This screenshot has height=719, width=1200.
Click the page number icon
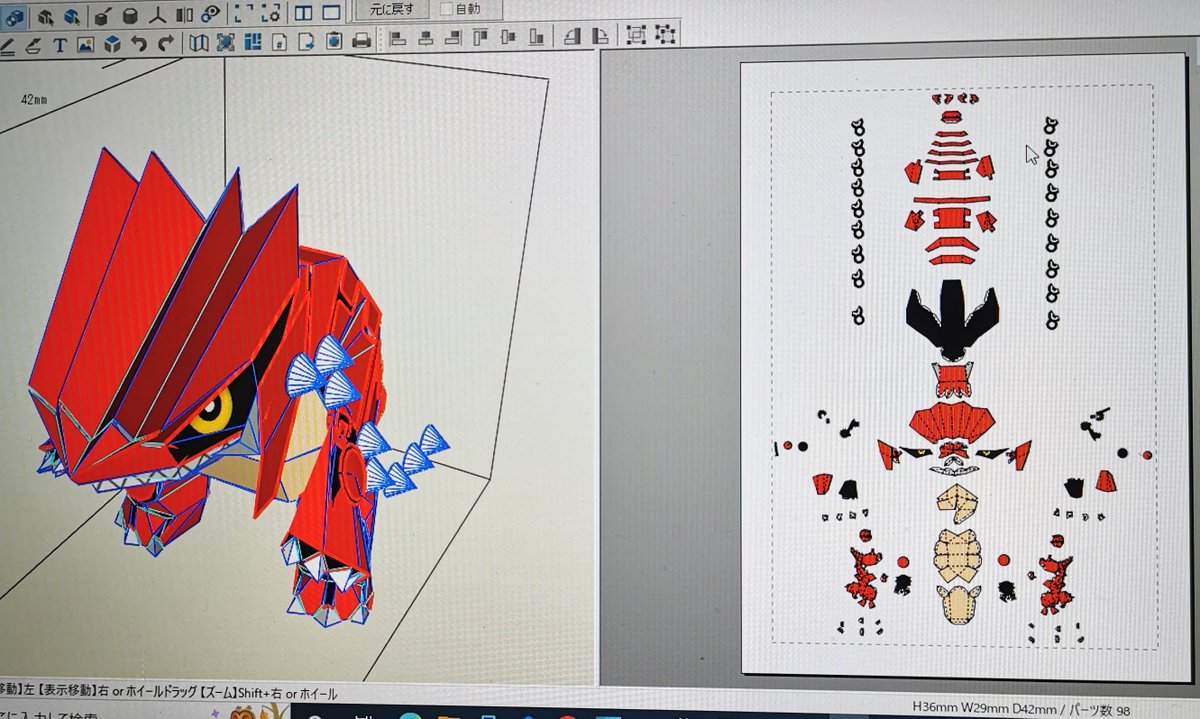(280, 41)
